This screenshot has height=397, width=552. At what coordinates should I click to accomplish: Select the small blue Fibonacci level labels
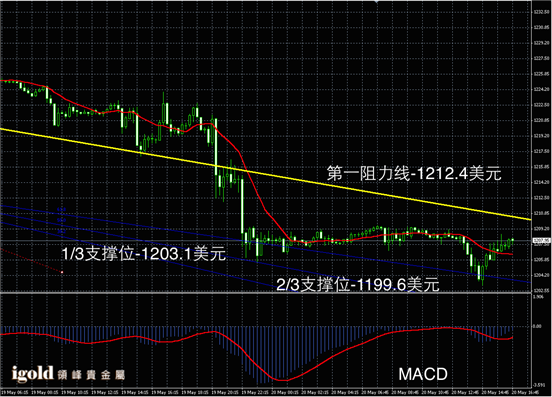(x=61, y=220)
